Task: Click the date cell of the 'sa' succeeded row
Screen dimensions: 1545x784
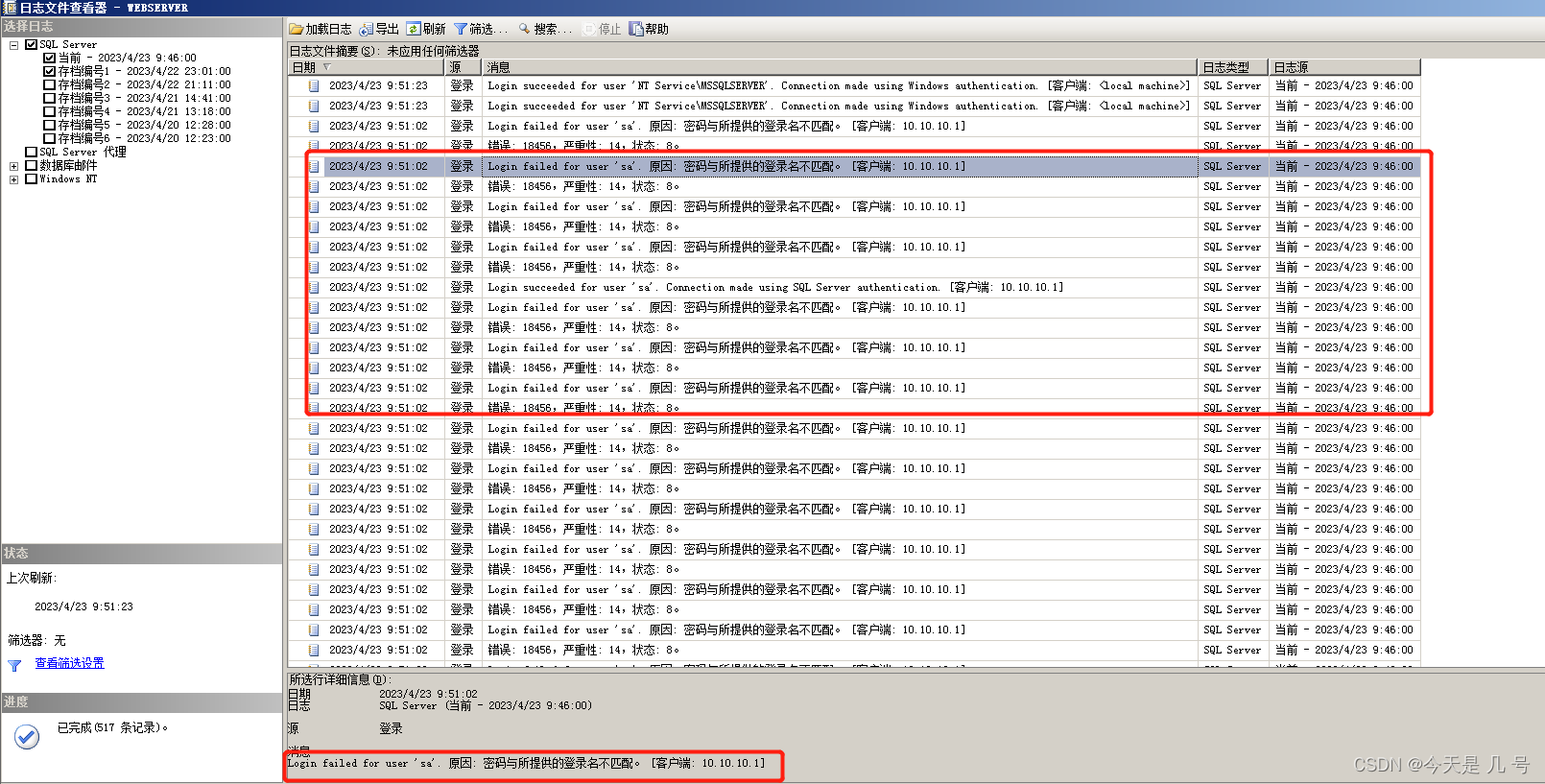Action: (x=378, y=287)
